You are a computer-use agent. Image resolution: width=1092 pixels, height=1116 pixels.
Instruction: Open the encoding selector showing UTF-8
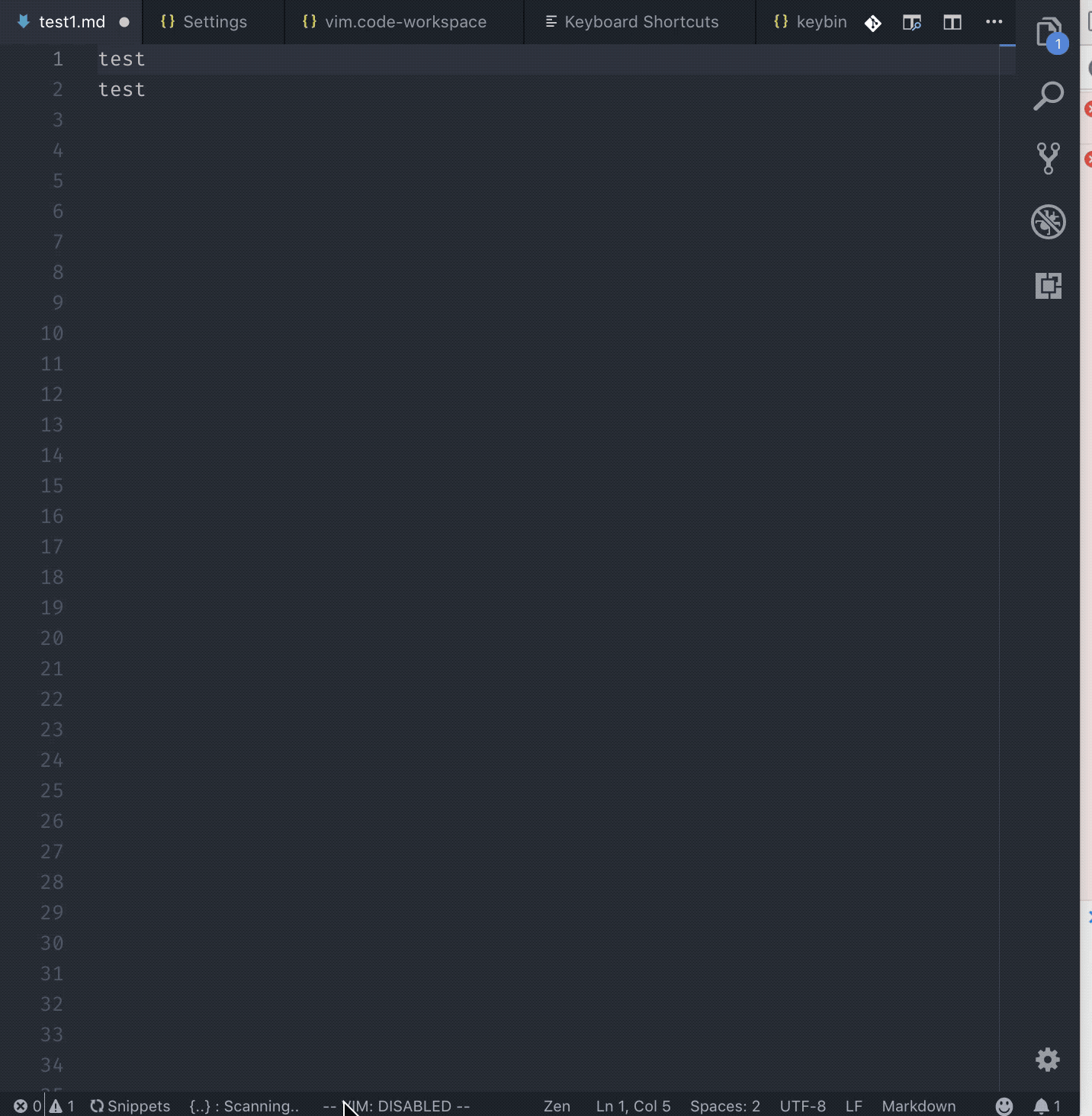click(x=802, y=1106)
